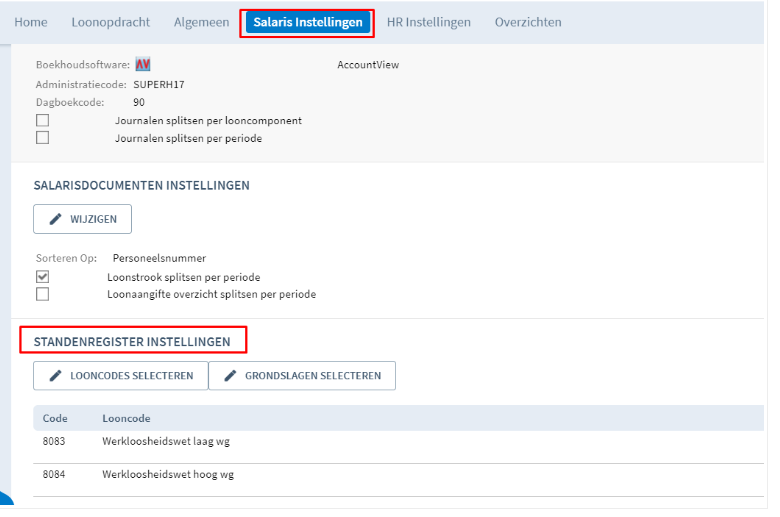
Task: Go to the Algemeen tab
Action: click(x=201, y=22)
